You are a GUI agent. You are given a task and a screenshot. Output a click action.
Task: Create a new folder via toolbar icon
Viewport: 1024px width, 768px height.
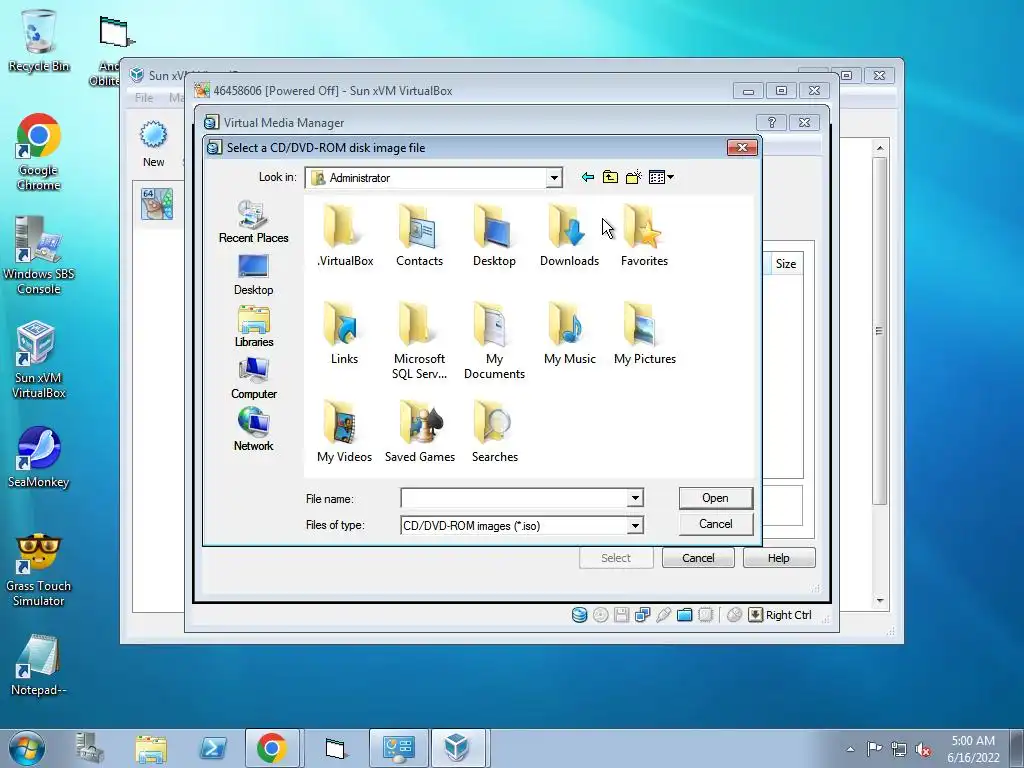pyautogui.click(x=633, y=177)
